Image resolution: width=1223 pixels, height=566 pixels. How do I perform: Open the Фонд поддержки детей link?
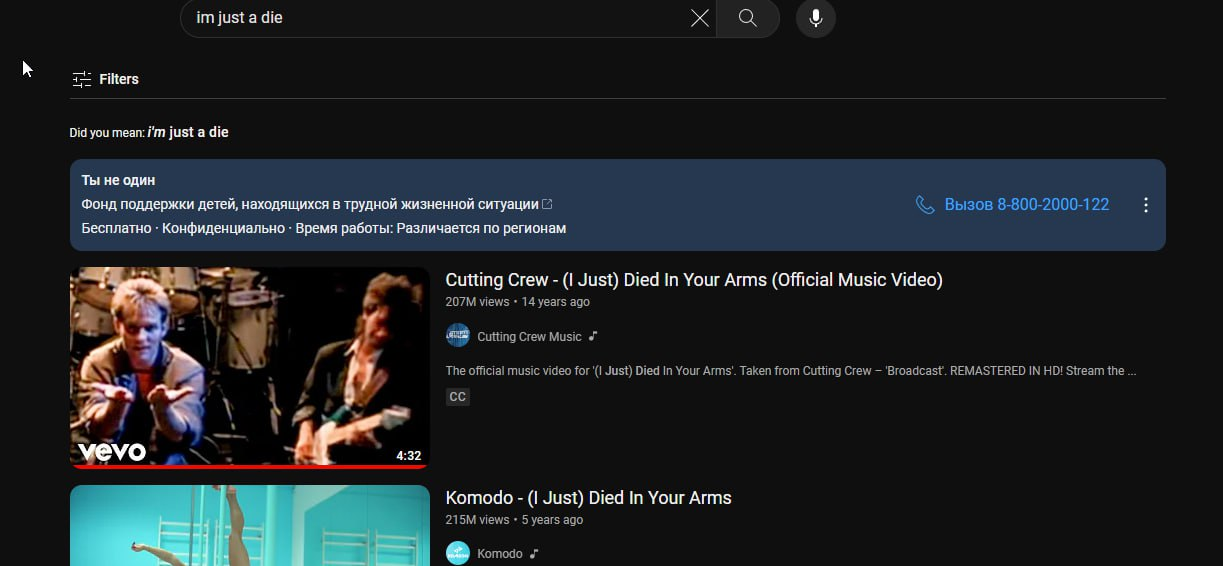tap(310, 204)
